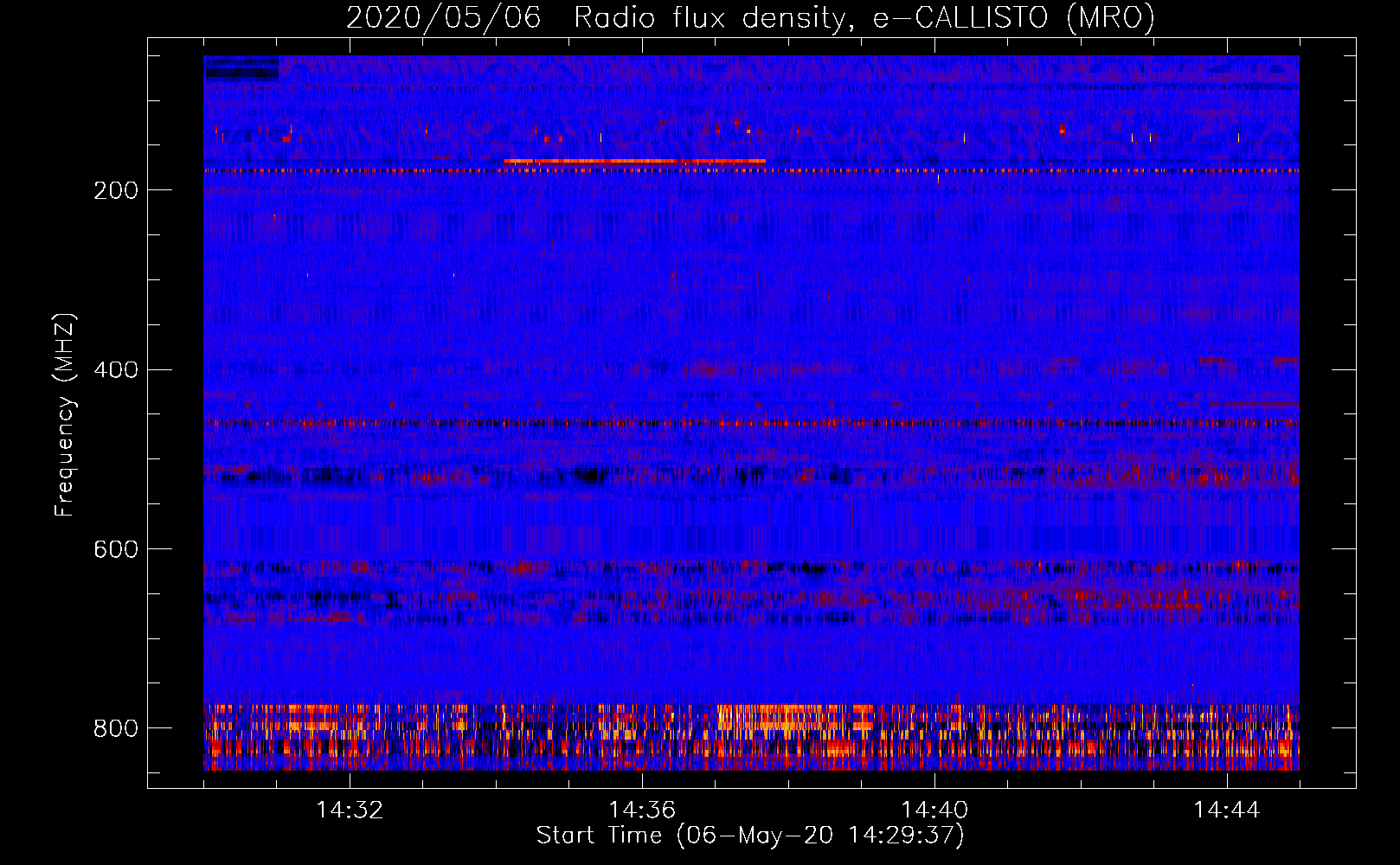1400x865 pixels.
Task: Click the plot title 'Radio flux density, e-CALLISTO (MRO)'
Action: tap(864, 18)
